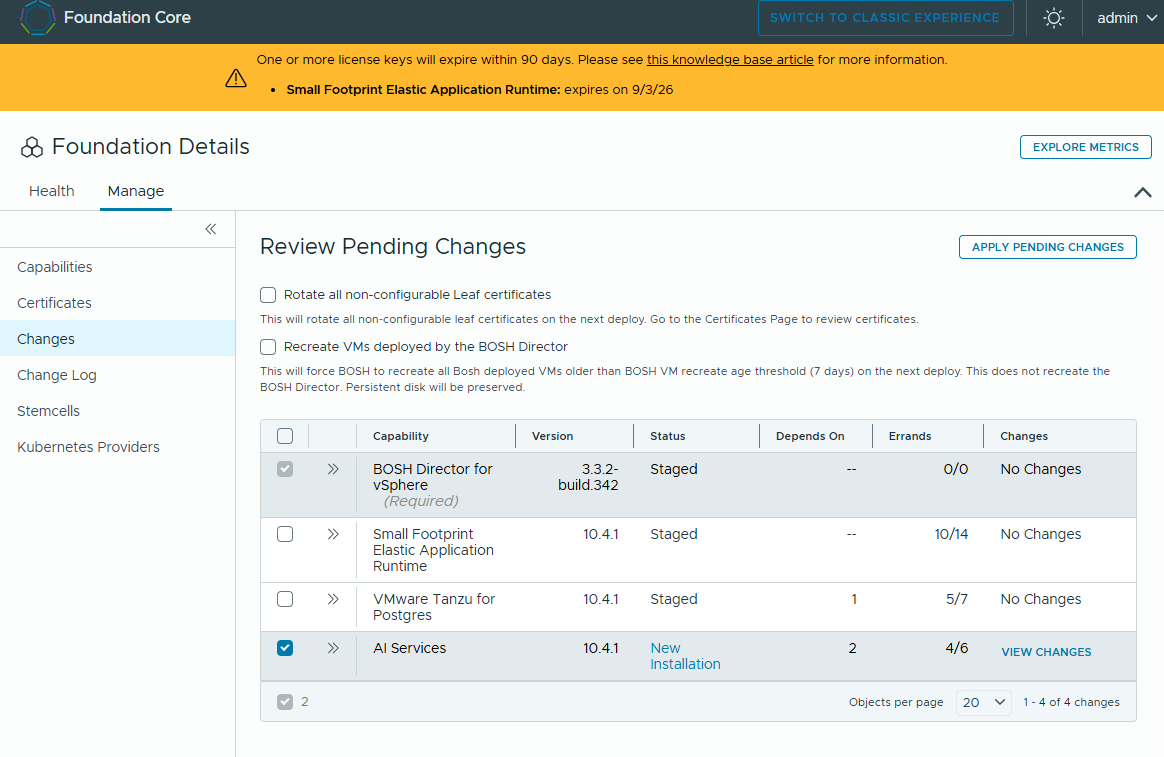
Task: Click the Foundation Details cluster icon
Action: (32, 147)
